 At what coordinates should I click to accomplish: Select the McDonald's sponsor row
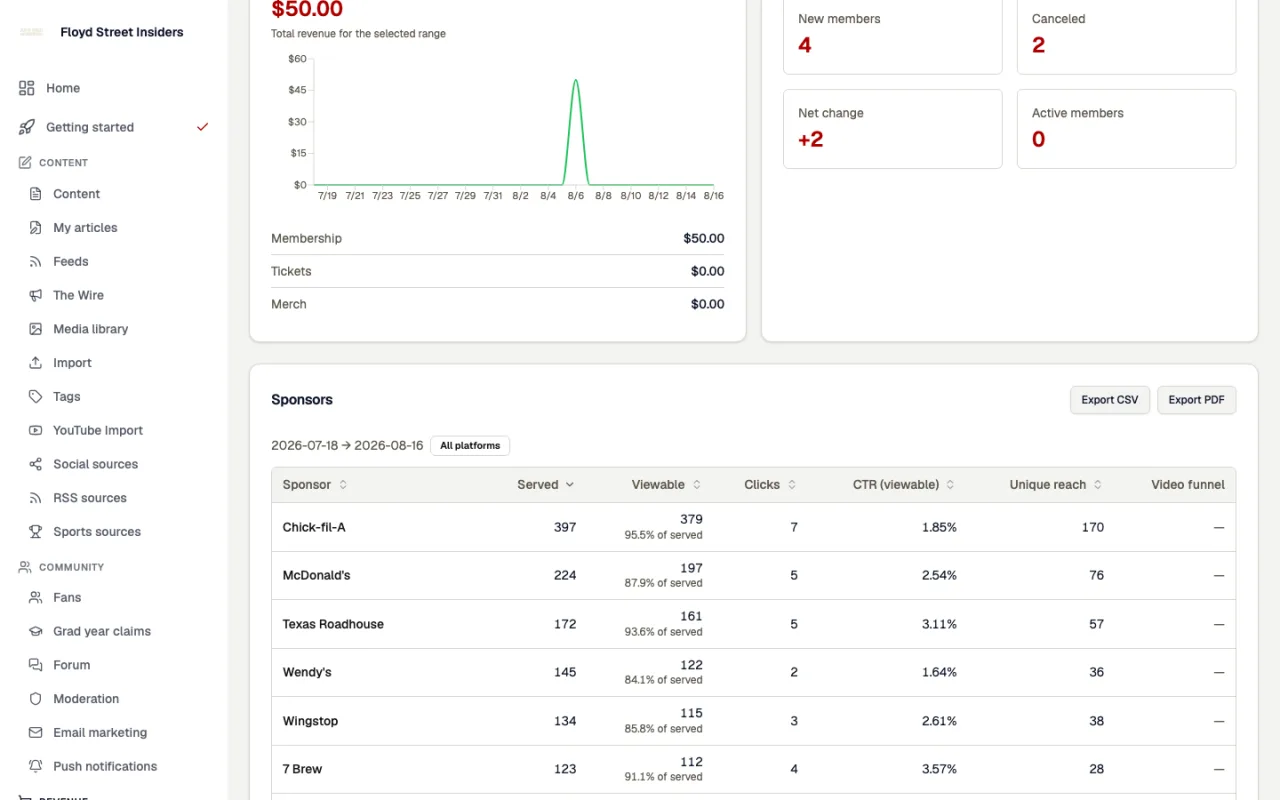tap(753, 575)
